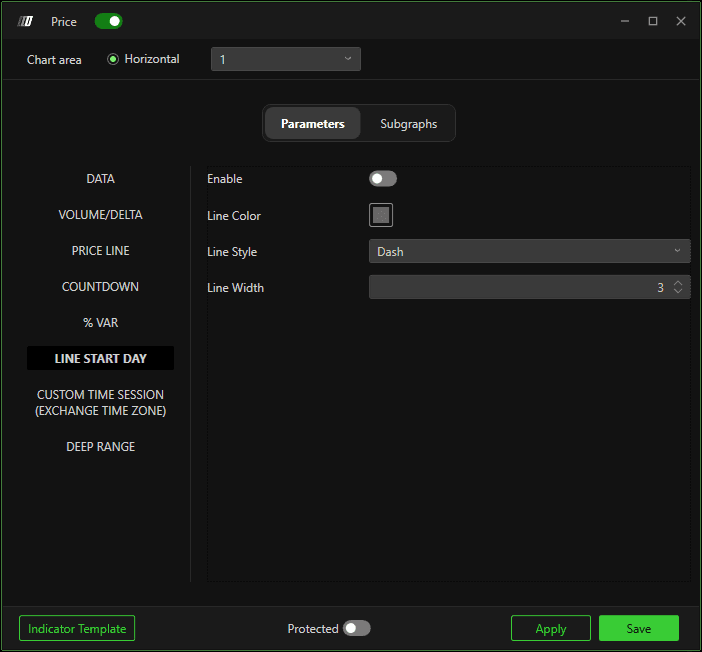Open the COUNTDOWN section
Image resolution: width=702 pixels, height=652 pixels.
[100, 287]
